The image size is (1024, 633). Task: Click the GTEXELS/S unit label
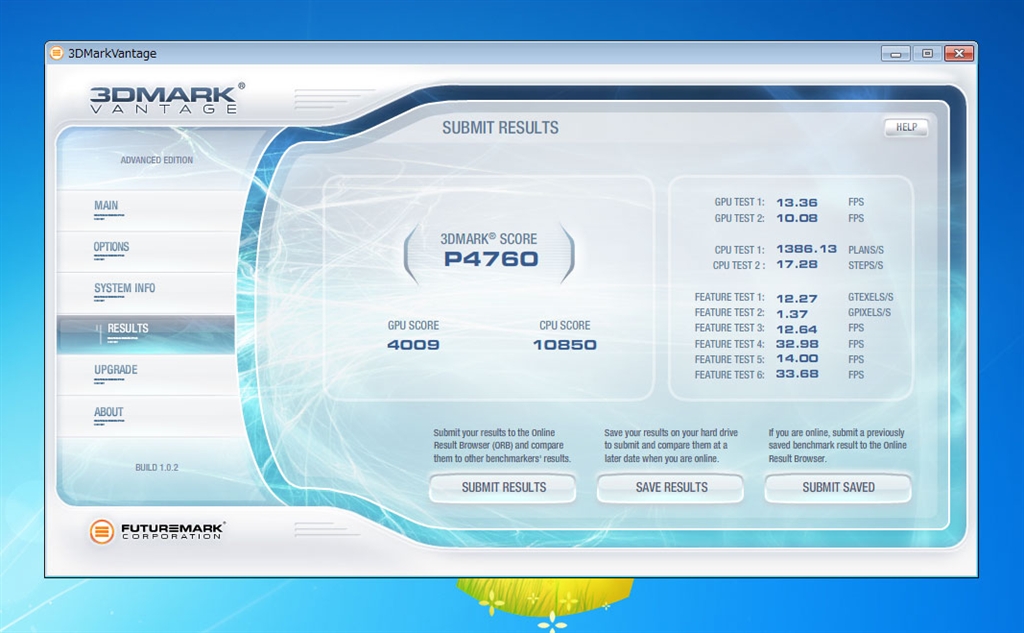(871, 297)
